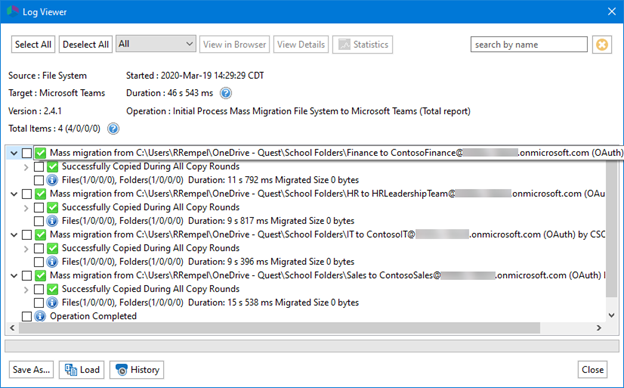Click the help icon beside Total Items

tap(113, 129)
